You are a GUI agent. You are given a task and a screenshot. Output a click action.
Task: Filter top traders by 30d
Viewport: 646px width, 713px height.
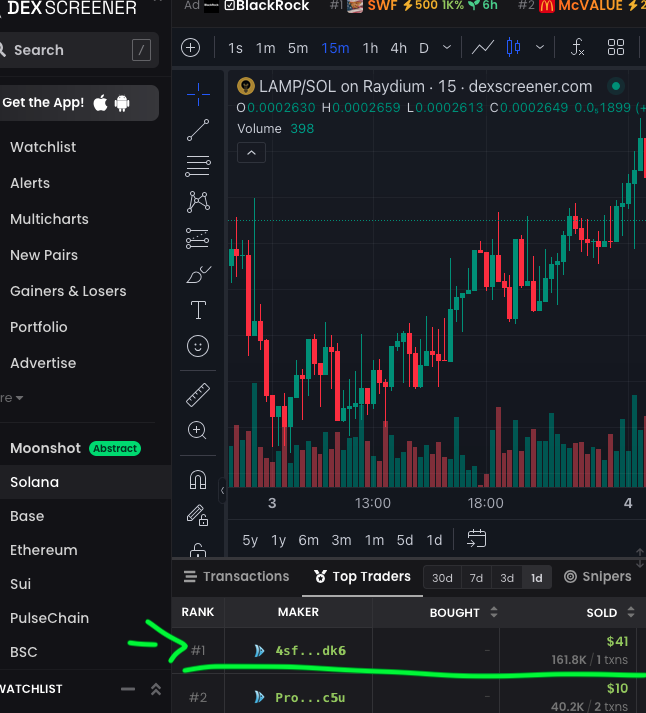point(442,577)
